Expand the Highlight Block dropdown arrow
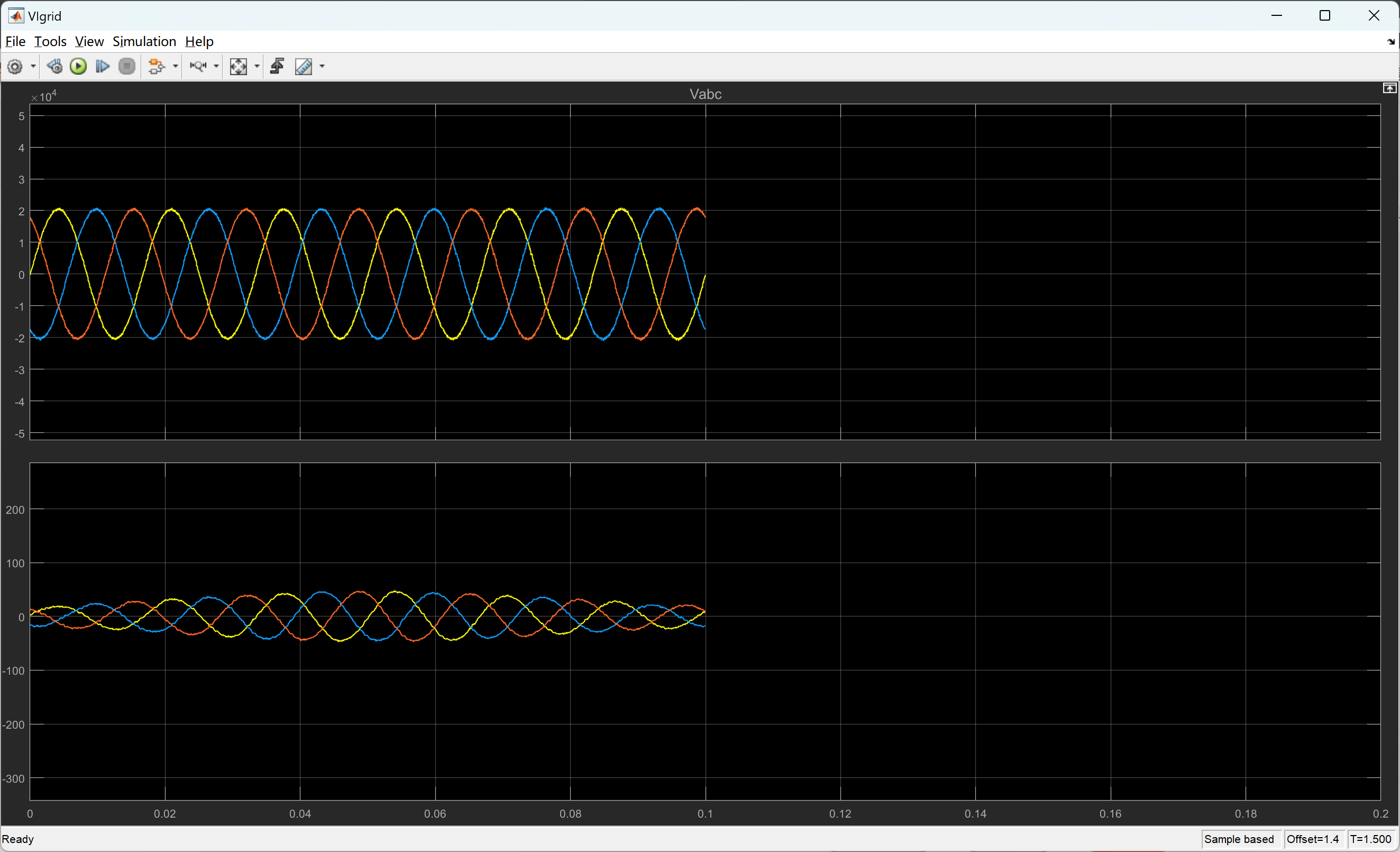 pos(175,67)
